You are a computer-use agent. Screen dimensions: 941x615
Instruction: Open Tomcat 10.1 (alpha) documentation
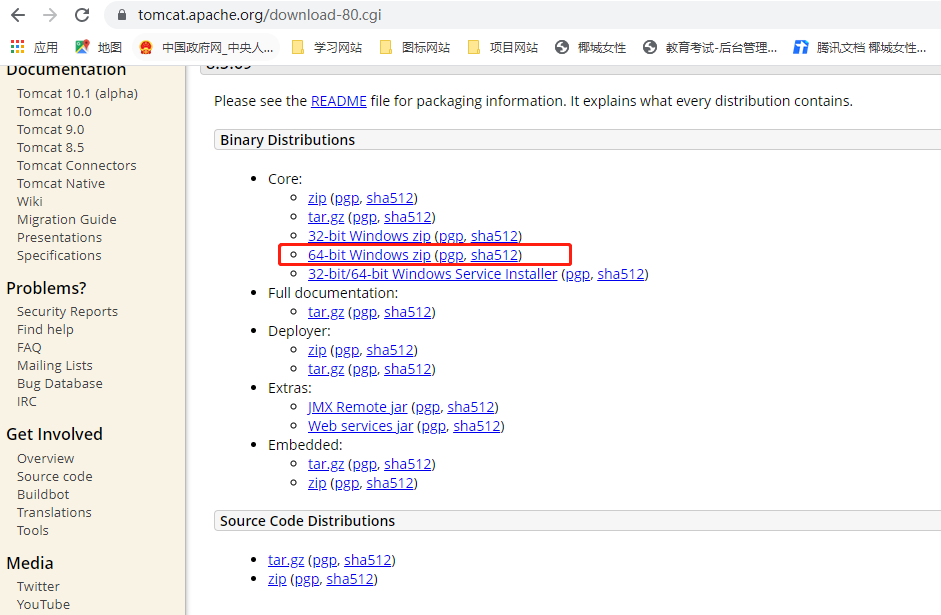point(77,94)
